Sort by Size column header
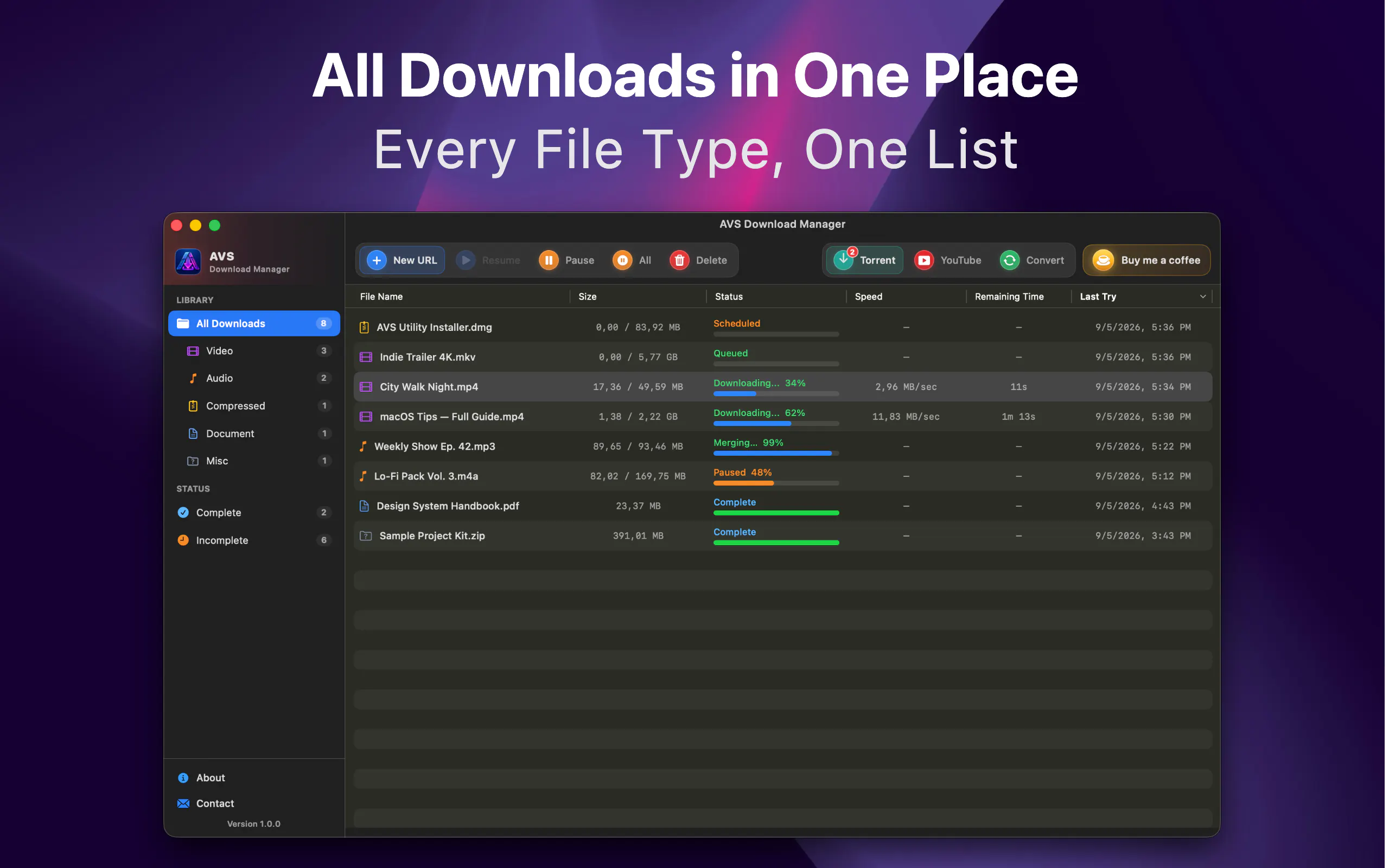Screen dimensions: 1389x868 point(589,297)
